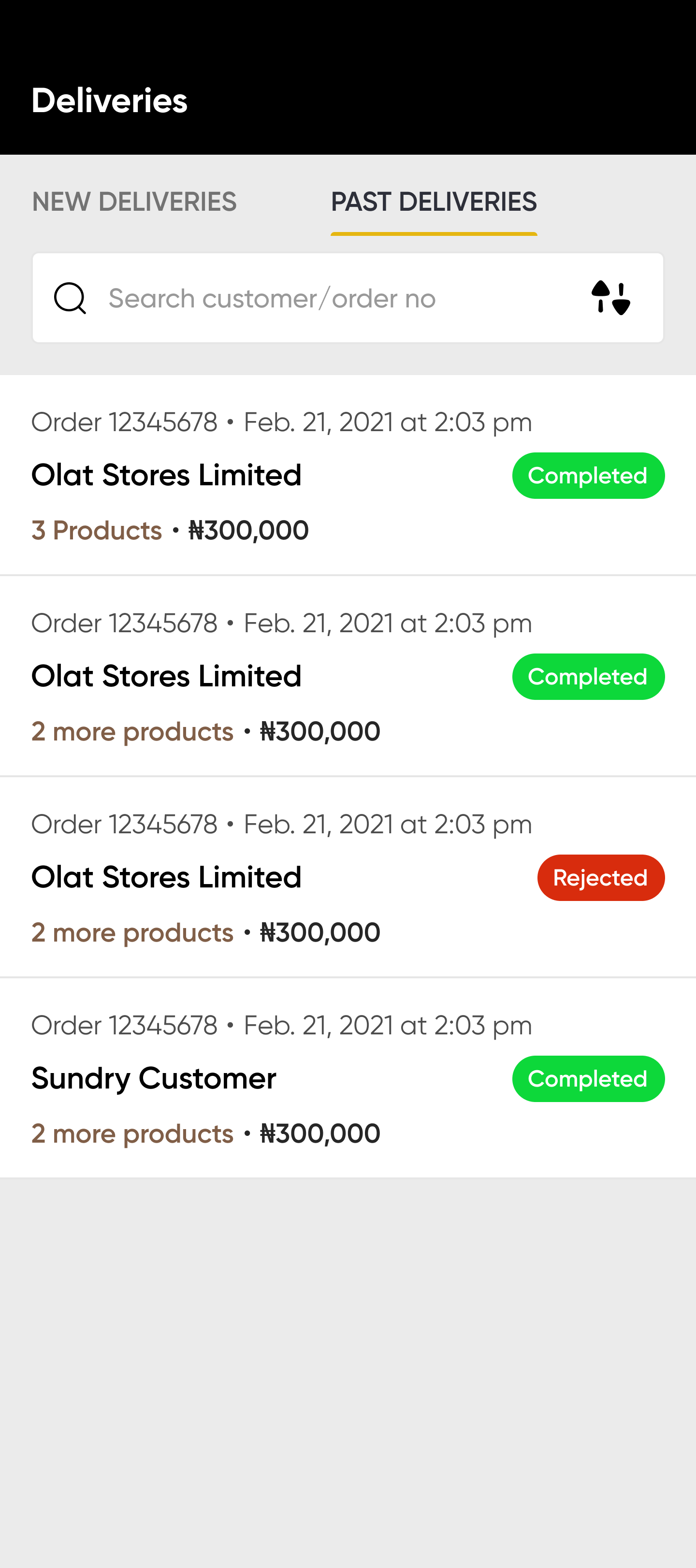
Task: Click the '3 Products' link
Action: [97, 530]
